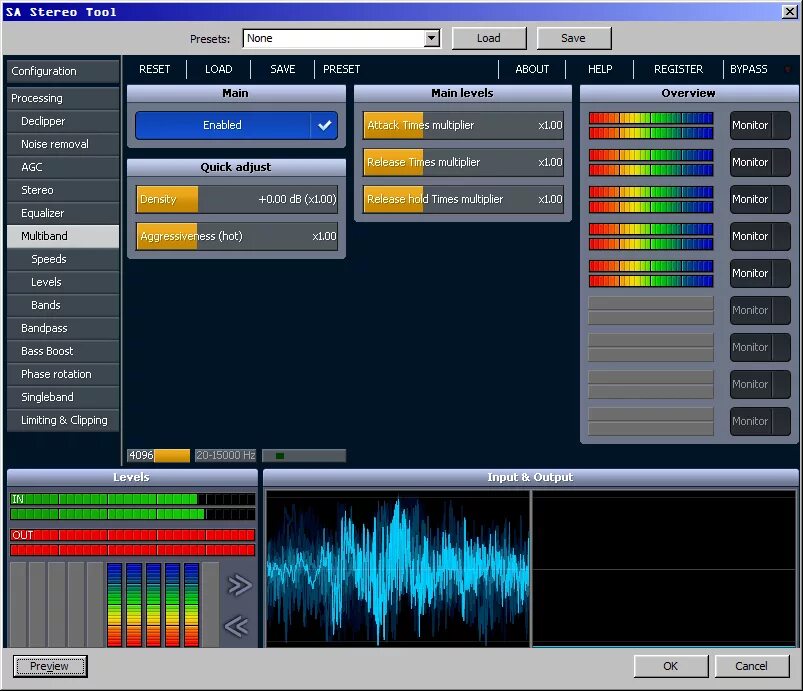Adjust the Aggressiveness (hot) slider
The width and height of the screenshot is (803, 691).
(x=237, y=236)
